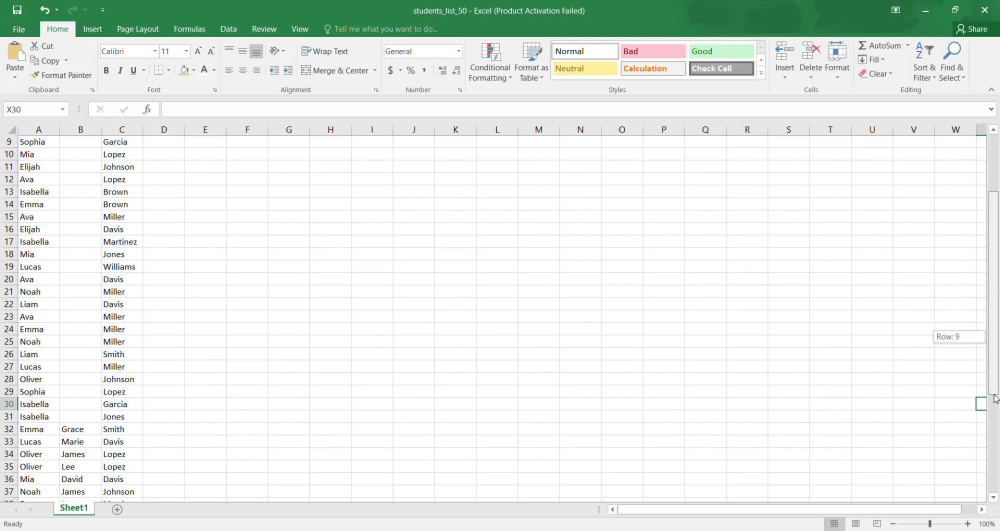Viewport: 1000px width, 531px height.
Task: Click the Decrease Indent icon
Action: pyautogui.click(x=274, y=70)
